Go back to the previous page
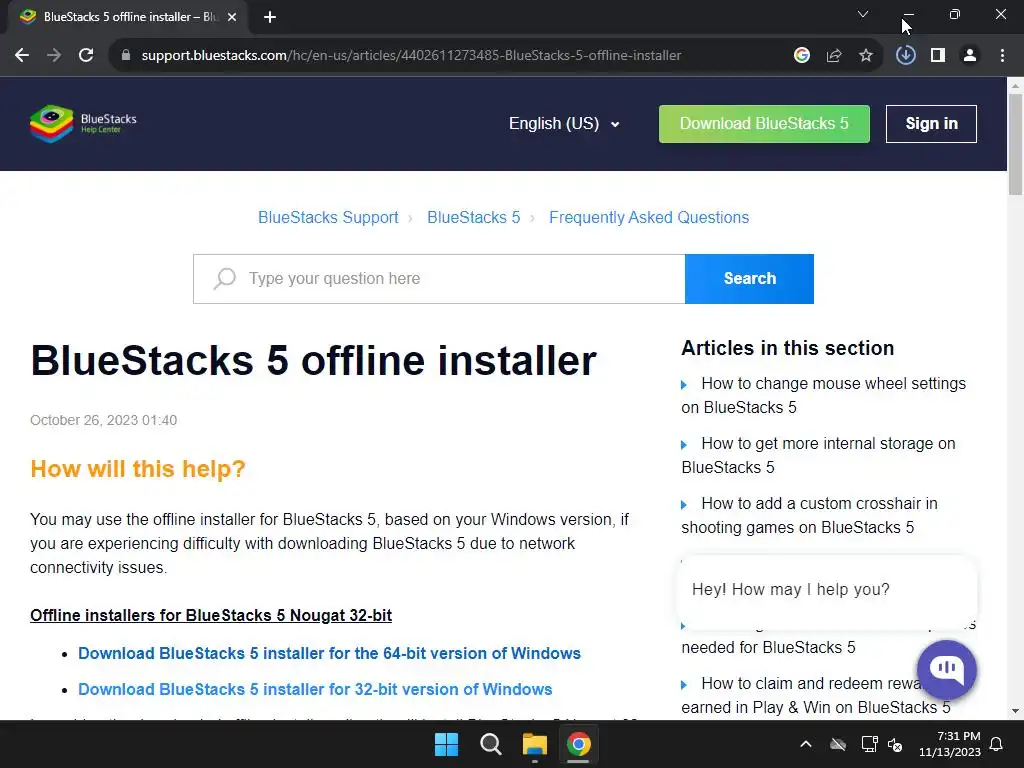Image resolution: width=1024 pixels, height=768 pixels. (22, 56)
